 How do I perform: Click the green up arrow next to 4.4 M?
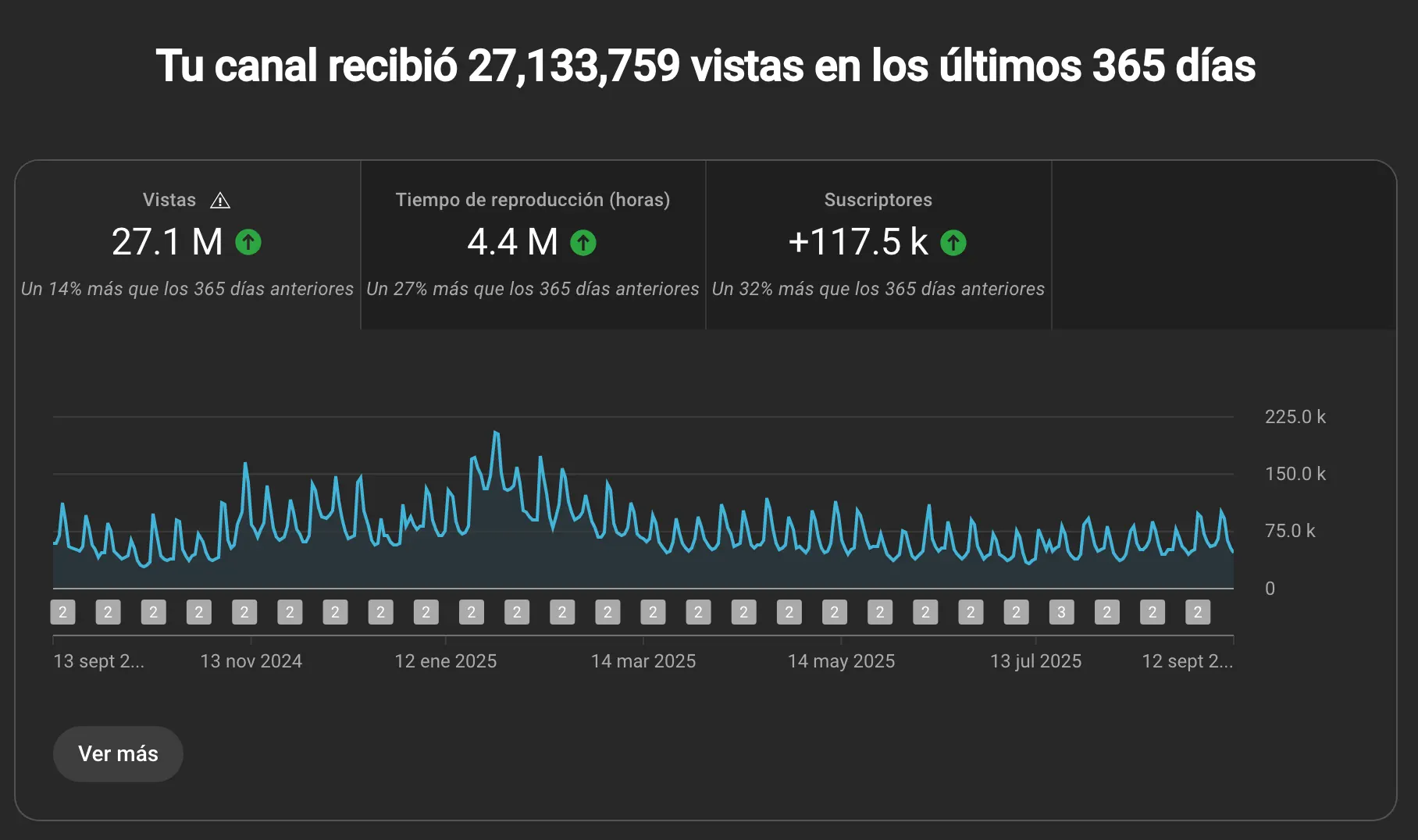click(x=583, y=243)
